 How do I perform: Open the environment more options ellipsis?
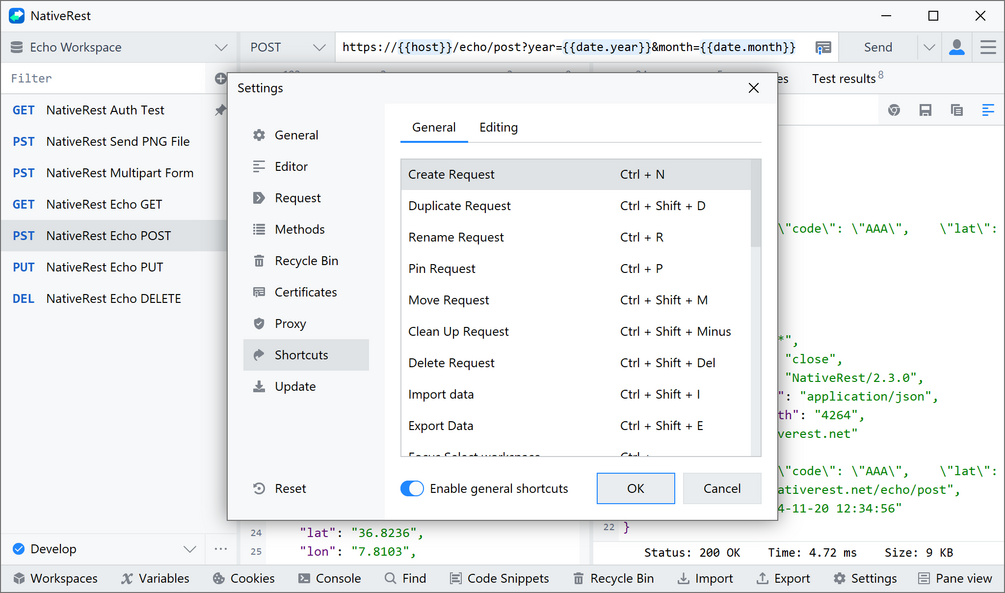click(221, 549)
